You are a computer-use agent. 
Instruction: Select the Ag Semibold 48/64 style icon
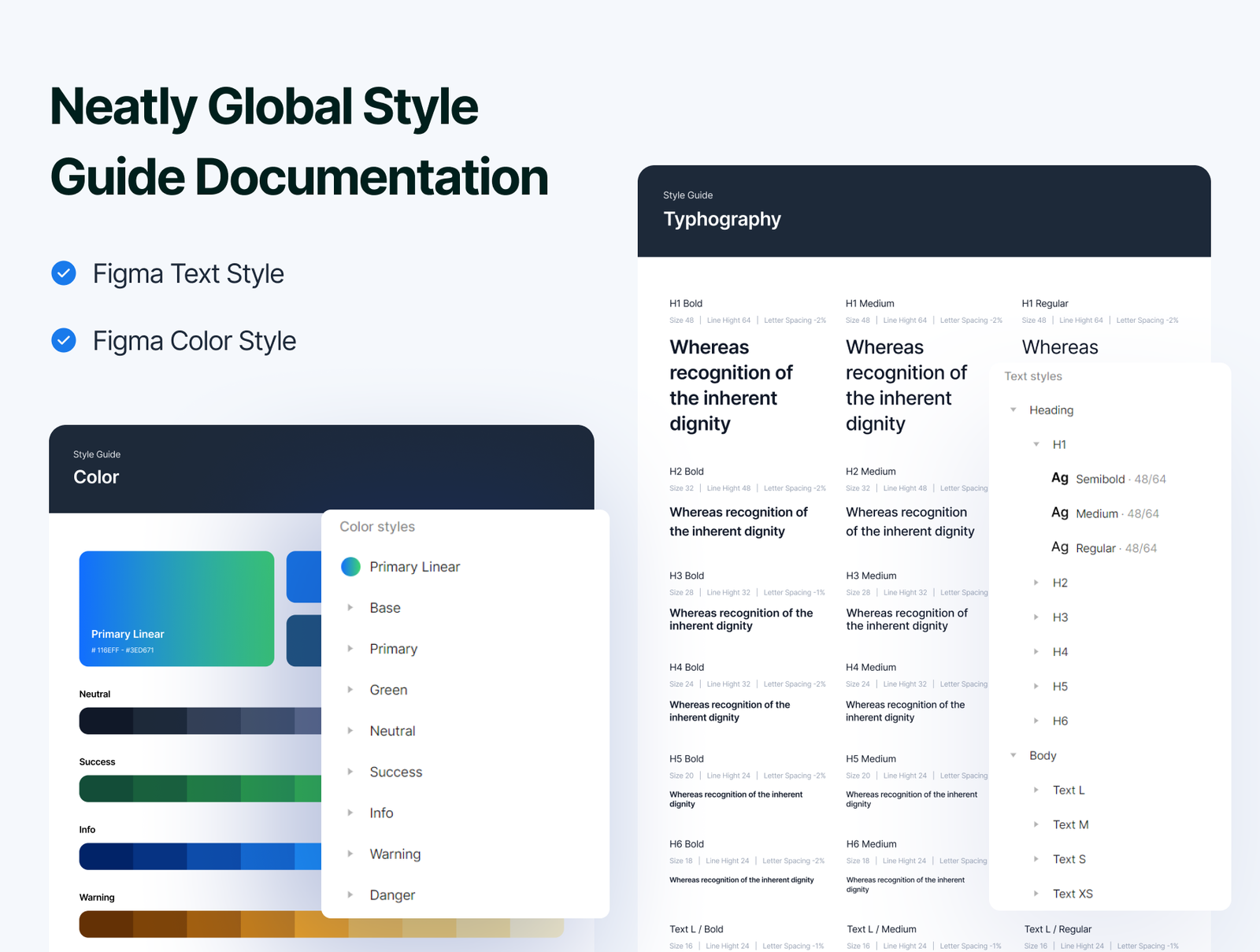point(1059,478)
